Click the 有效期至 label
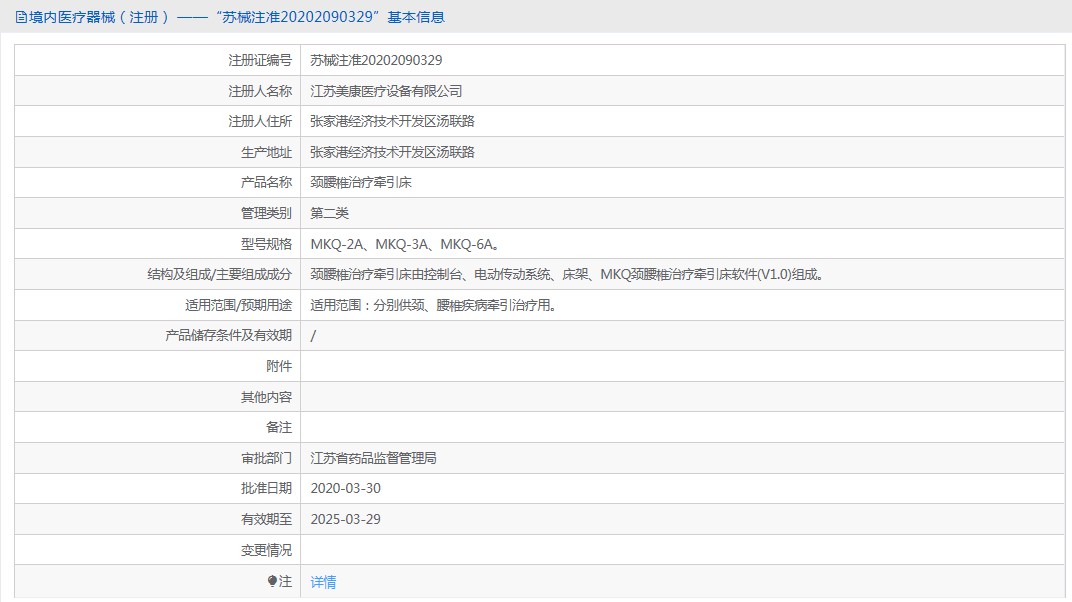The height and width of the screenshot is (602, 1072). click(266, 519)
